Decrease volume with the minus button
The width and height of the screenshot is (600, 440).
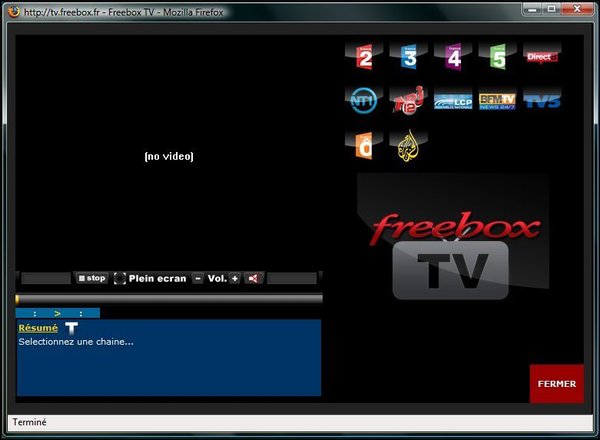[x=198, y=278]
